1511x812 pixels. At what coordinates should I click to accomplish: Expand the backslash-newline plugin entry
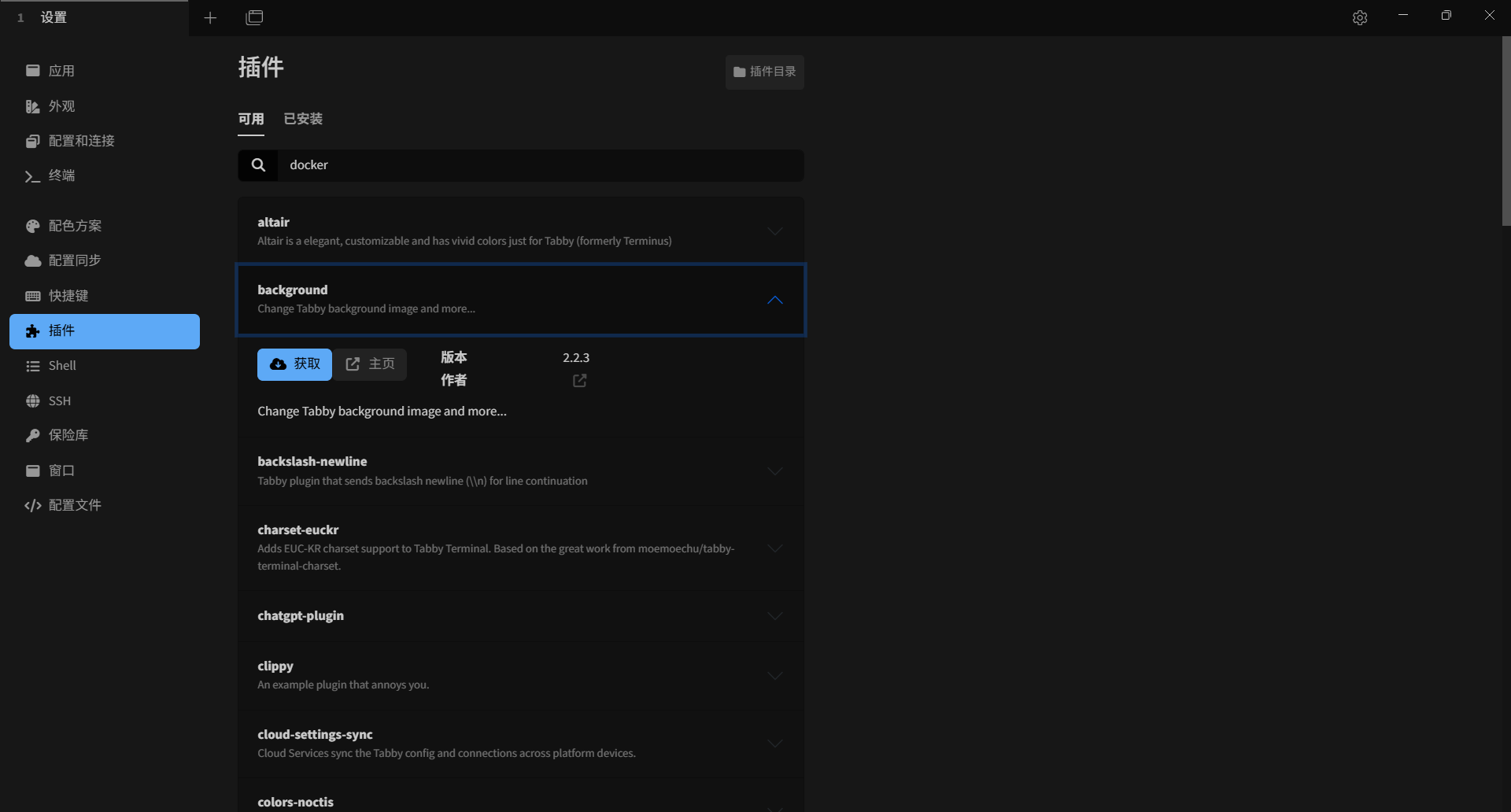775,471
